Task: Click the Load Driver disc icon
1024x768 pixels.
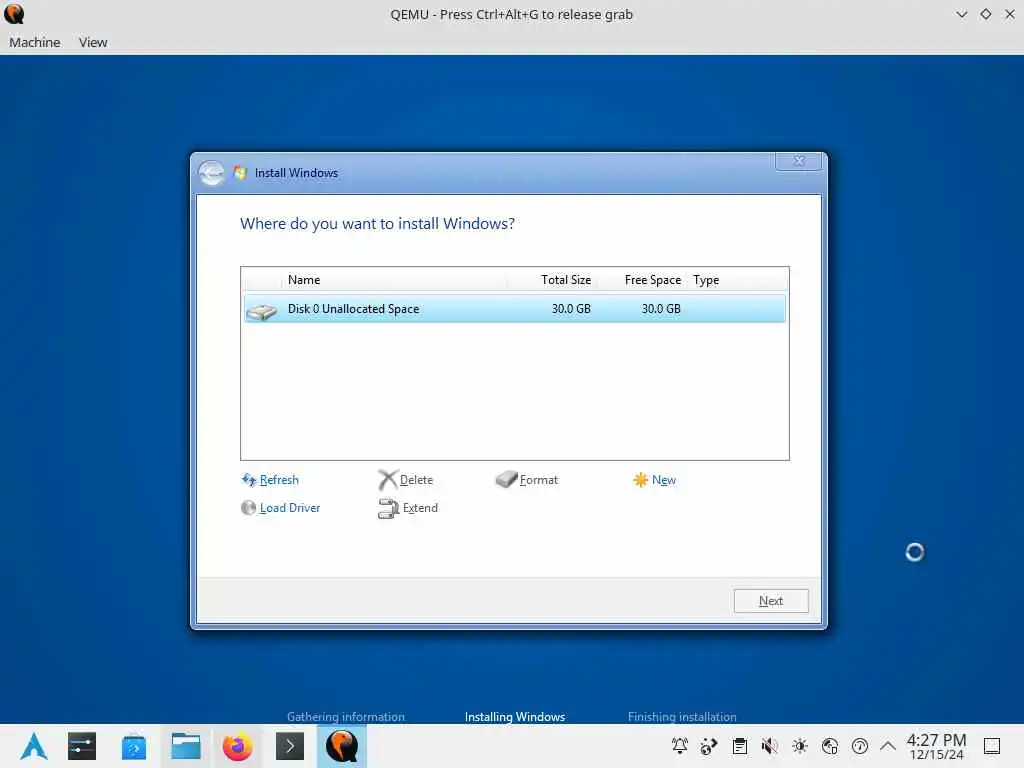Action: (248, 508)
